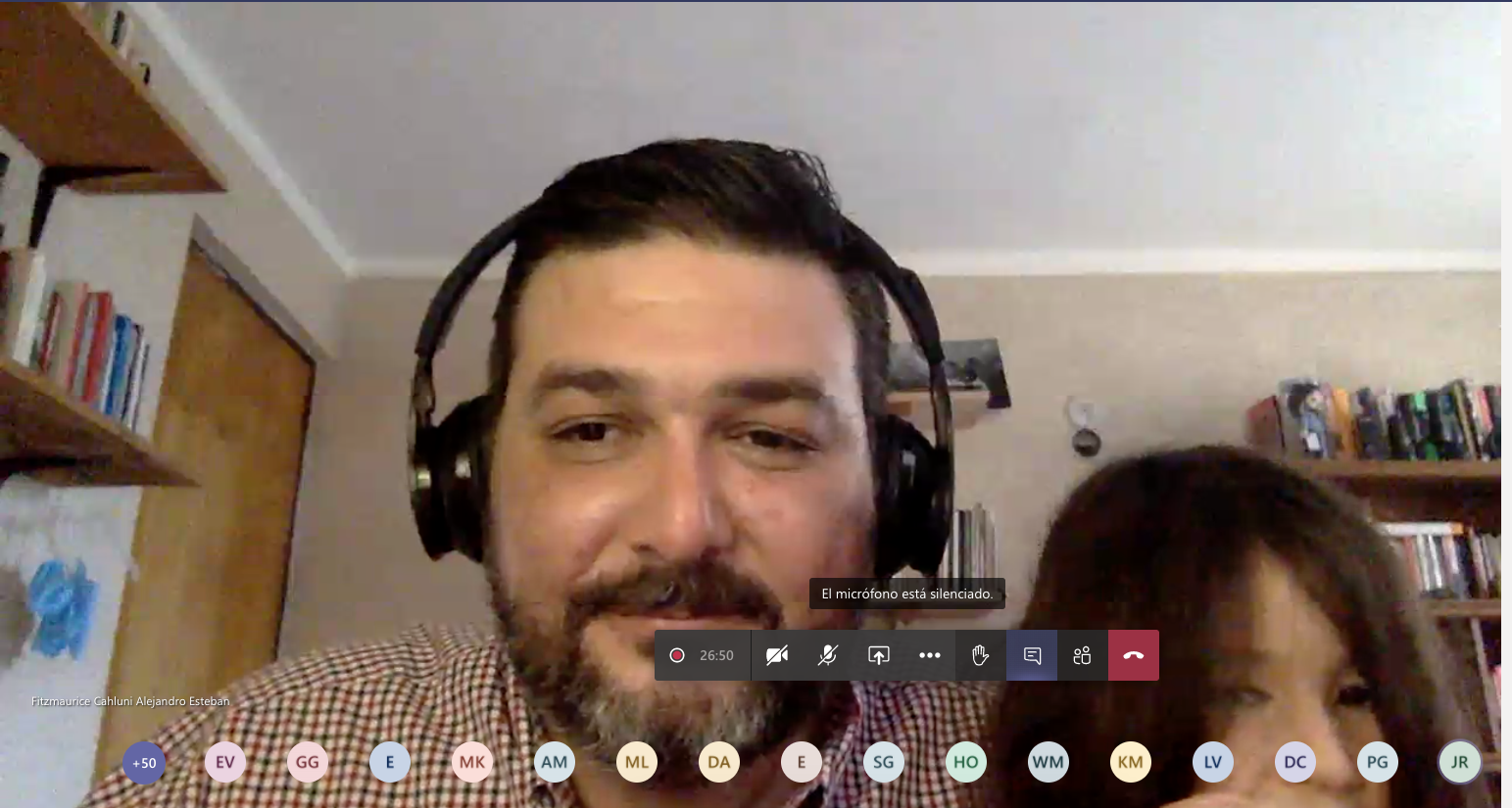The image size is (1512, 808).
Task: Raise your hand in the meeting
Action: pos(981,655)
